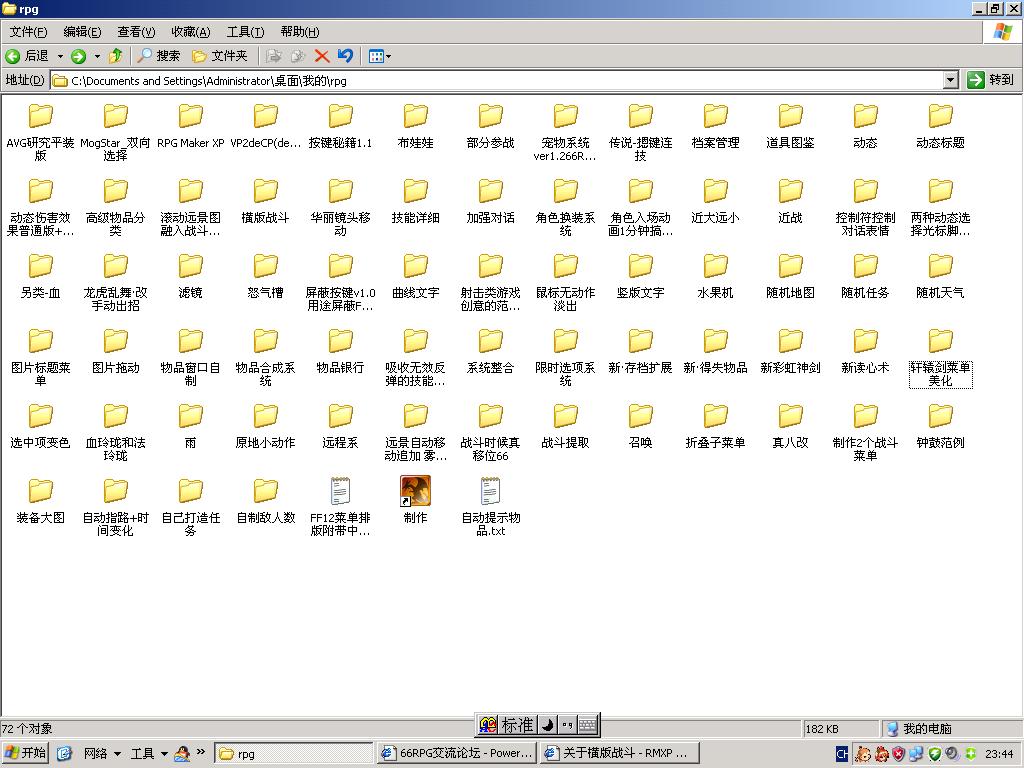Viewport: 1024px width, 768px height.
Task: Click the Go (转到) button
Action: (991, 80)
